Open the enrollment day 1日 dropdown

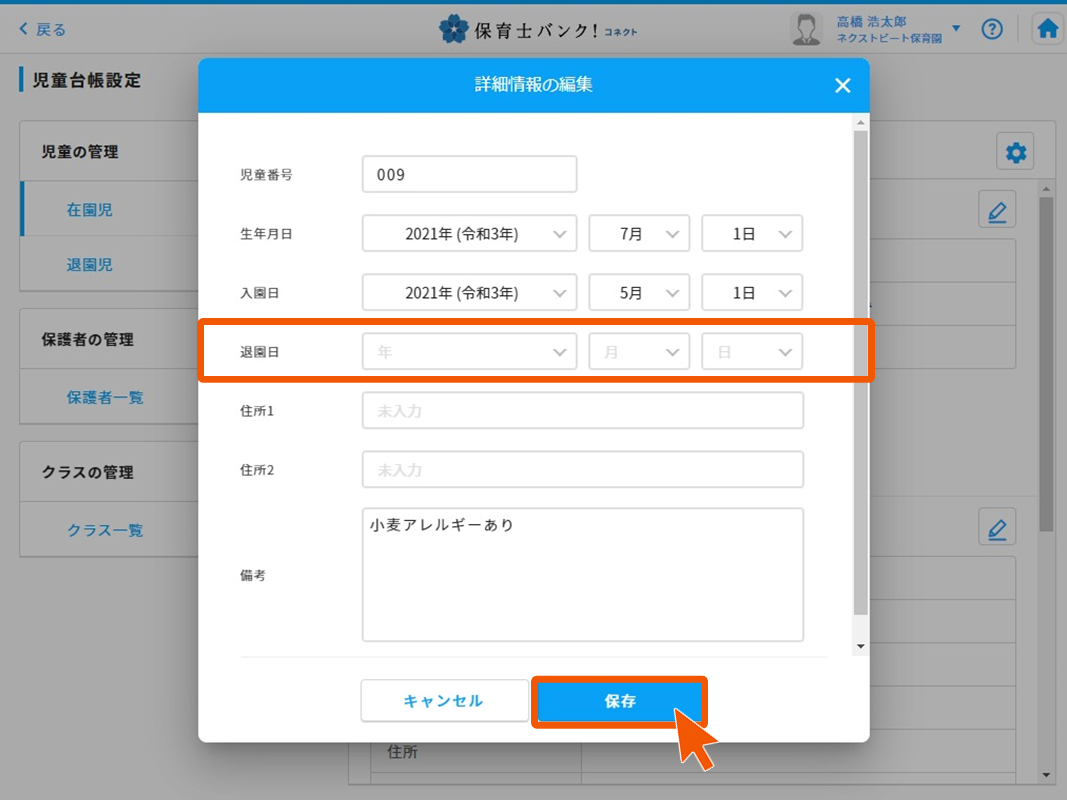(x=751, y=293)
